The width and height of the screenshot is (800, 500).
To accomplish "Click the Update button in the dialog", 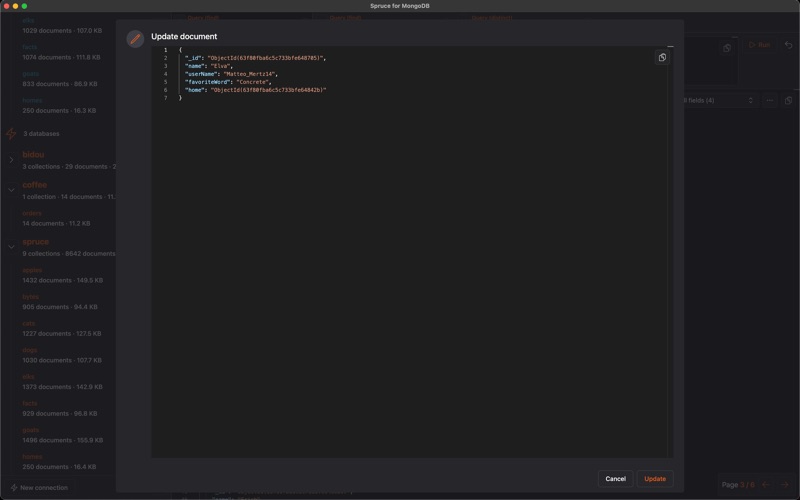I will [655, 479].
